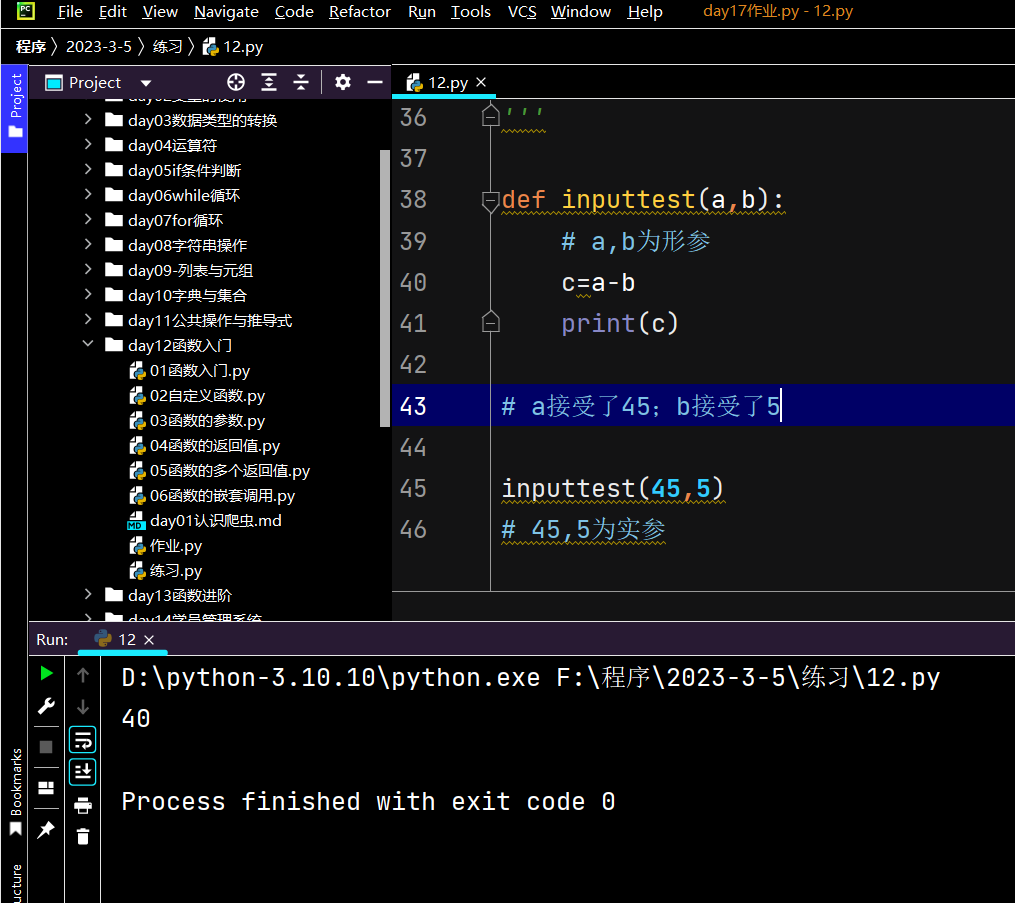Click fold marker at line 36

click(x=491, y=117)
